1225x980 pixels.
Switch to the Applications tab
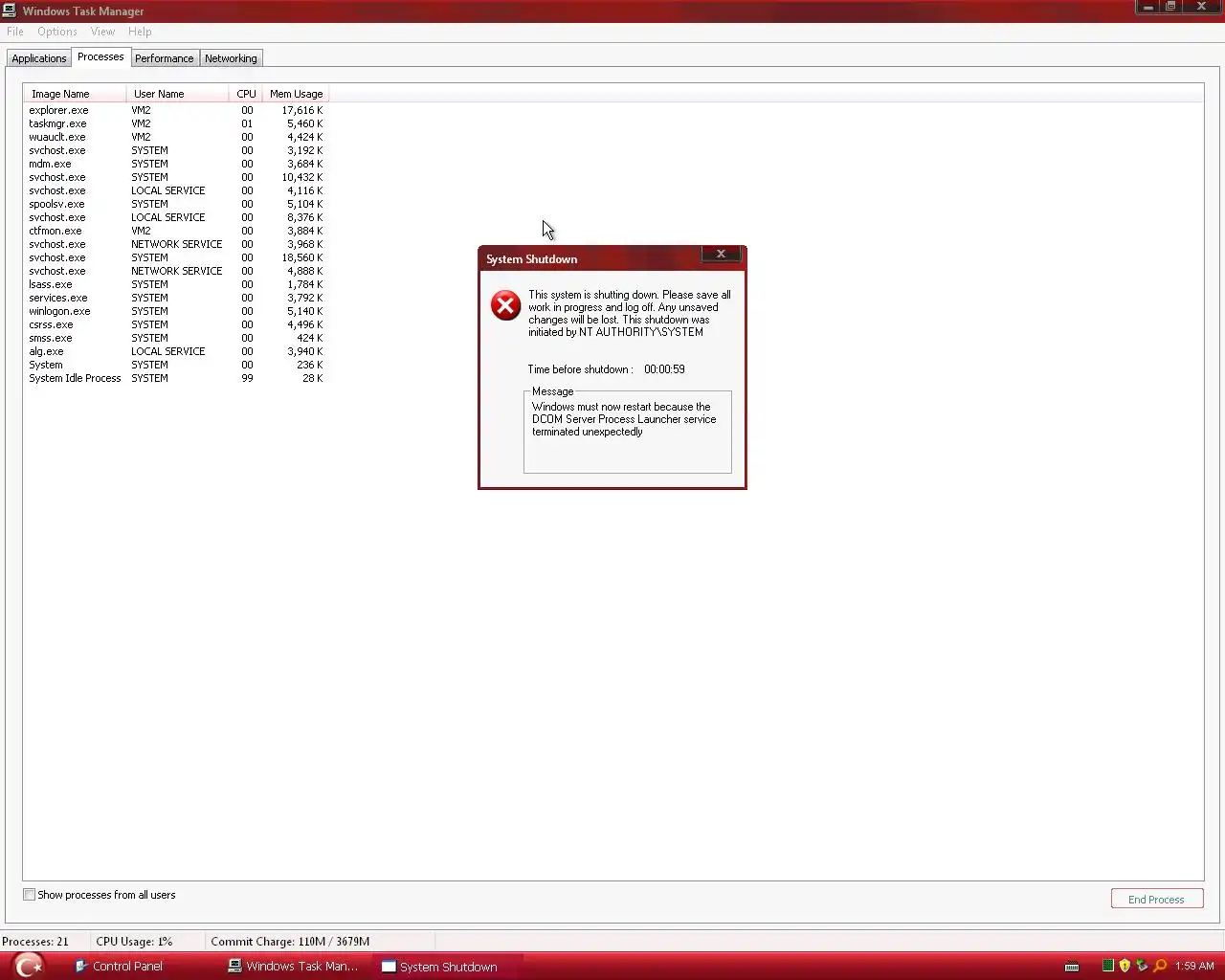click(x=39, y=58)
